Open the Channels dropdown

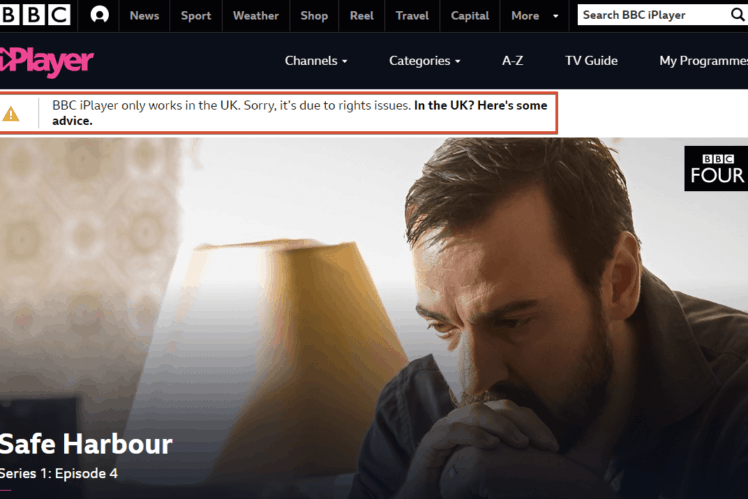click(316, 61)
